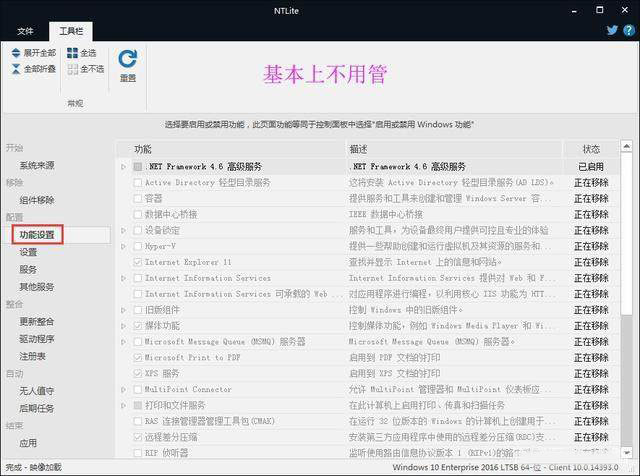Image resolution: width=640 pixels, height=476 pixels.
Task: Expand Microsoft Message Queue (MSMQ) node
Action: pos(124,342)
